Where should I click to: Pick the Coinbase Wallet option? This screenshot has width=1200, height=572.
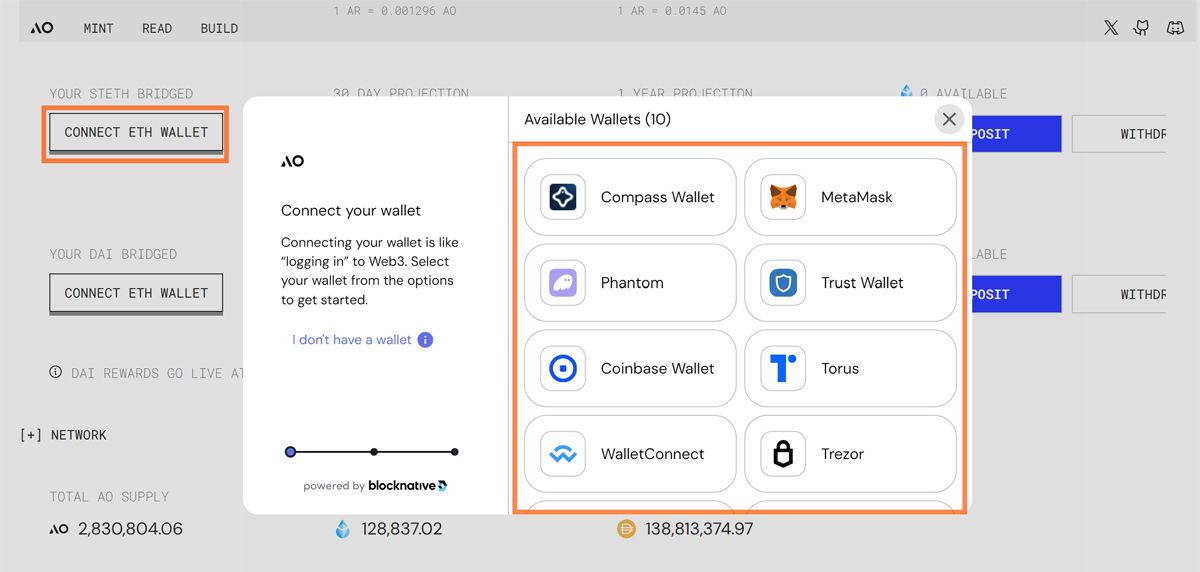tap(630, 368)
